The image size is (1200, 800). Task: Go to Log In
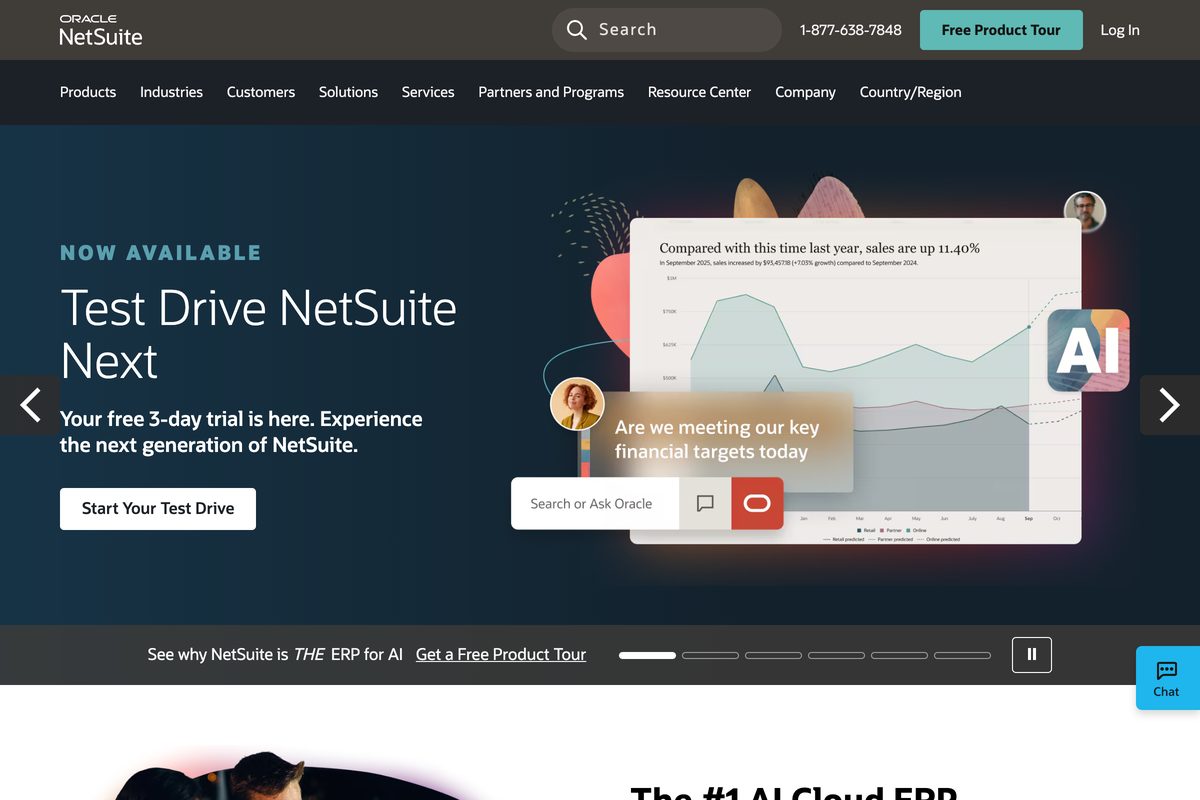coord(1120,30)
